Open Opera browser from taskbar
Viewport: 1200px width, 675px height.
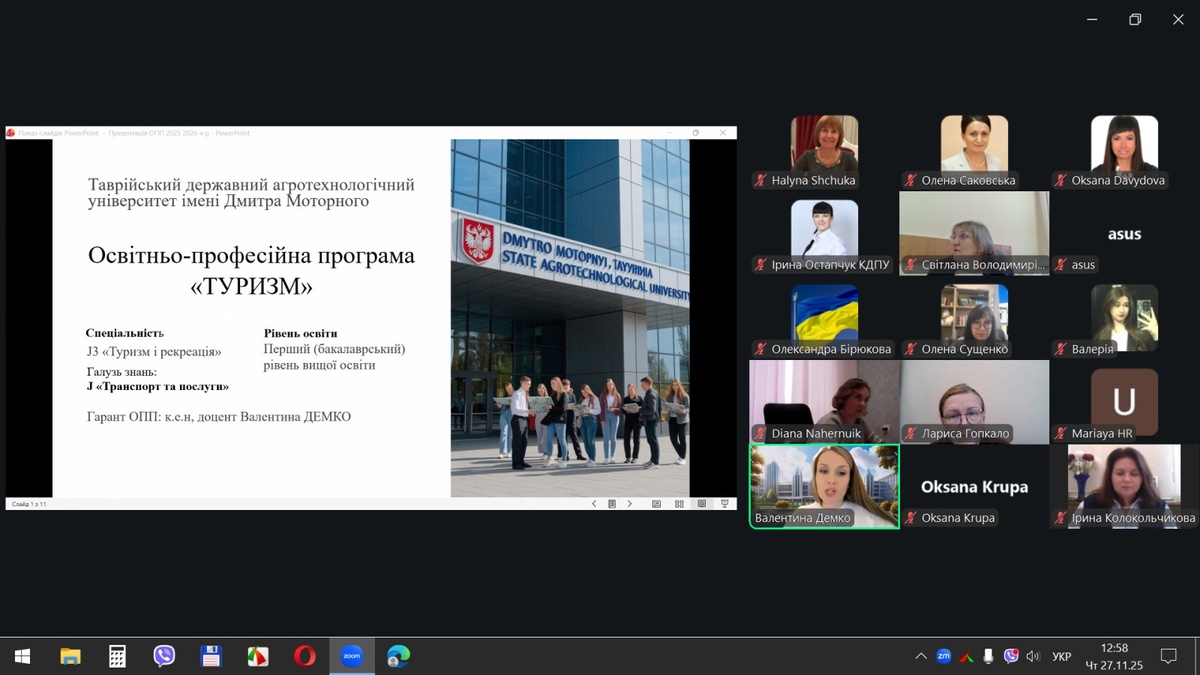tap(305, 656)
